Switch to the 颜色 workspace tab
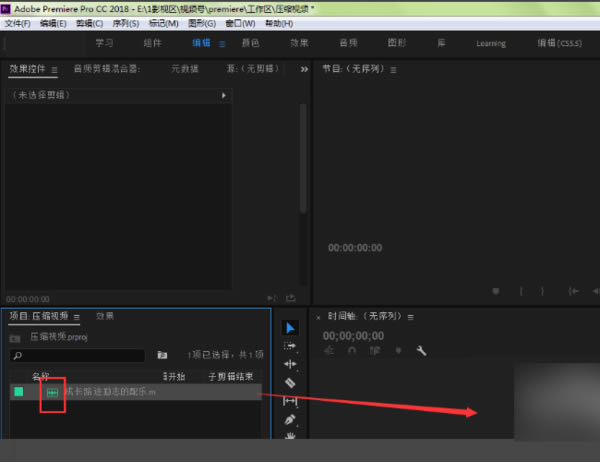The width and height of the screenshot is (600, 462). 250,43
